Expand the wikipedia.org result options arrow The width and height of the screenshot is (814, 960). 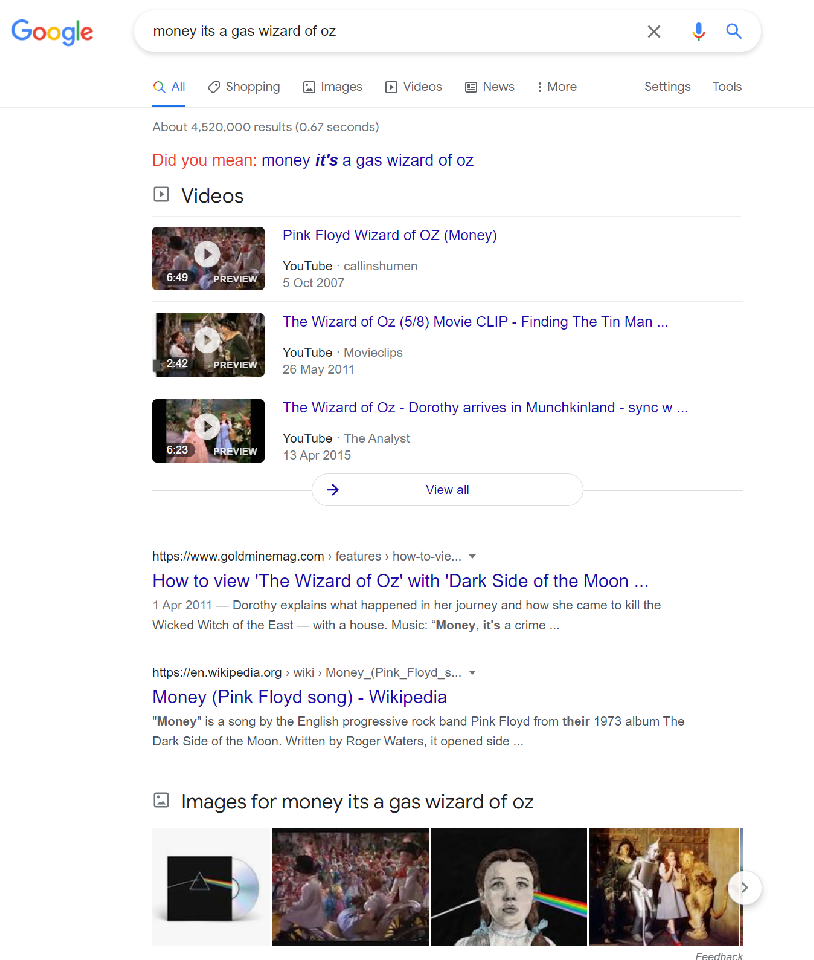pyautogui.click(x=472, y=673)
